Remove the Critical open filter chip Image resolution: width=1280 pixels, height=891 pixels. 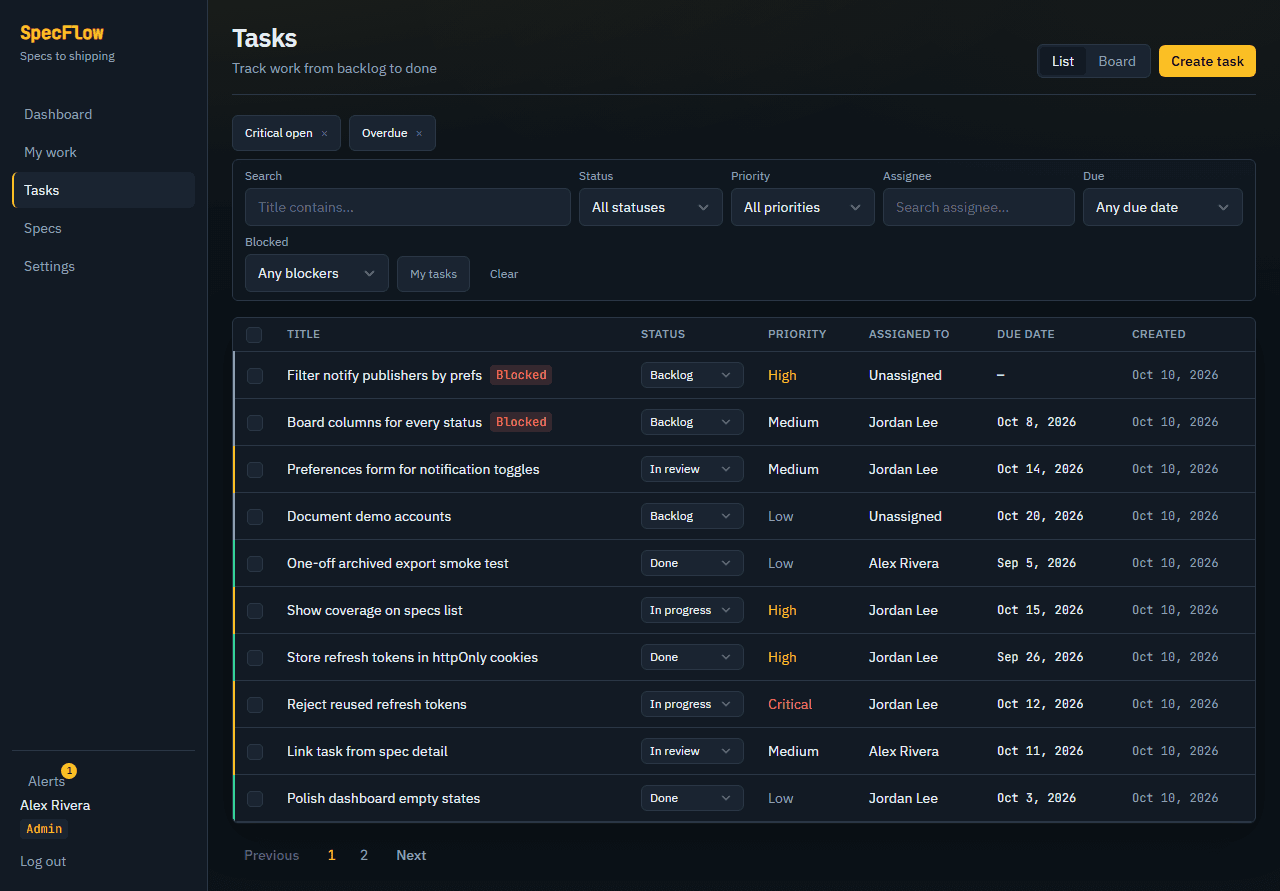(324, 134)
